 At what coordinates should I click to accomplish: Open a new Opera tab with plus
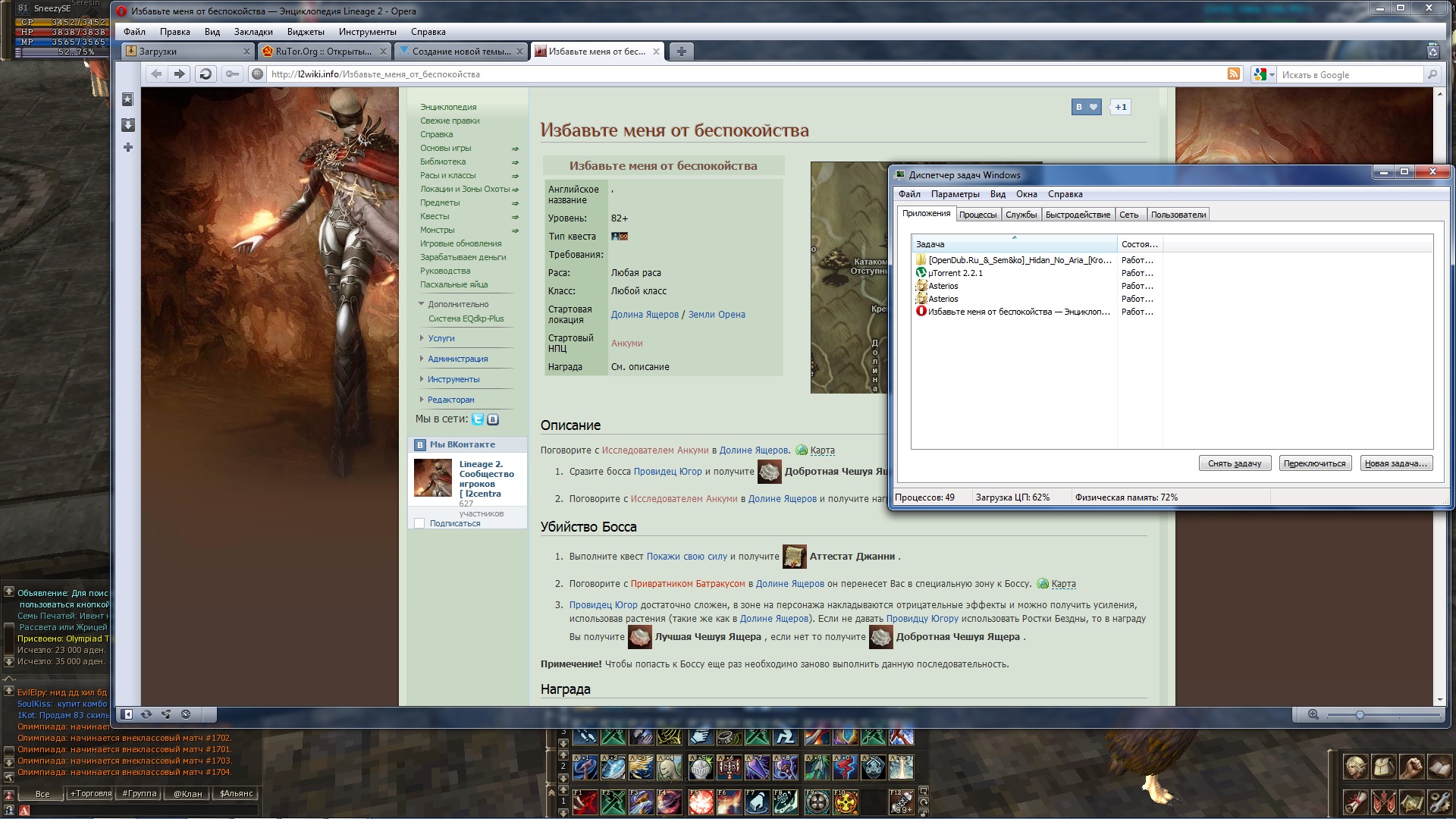point(681,52)
